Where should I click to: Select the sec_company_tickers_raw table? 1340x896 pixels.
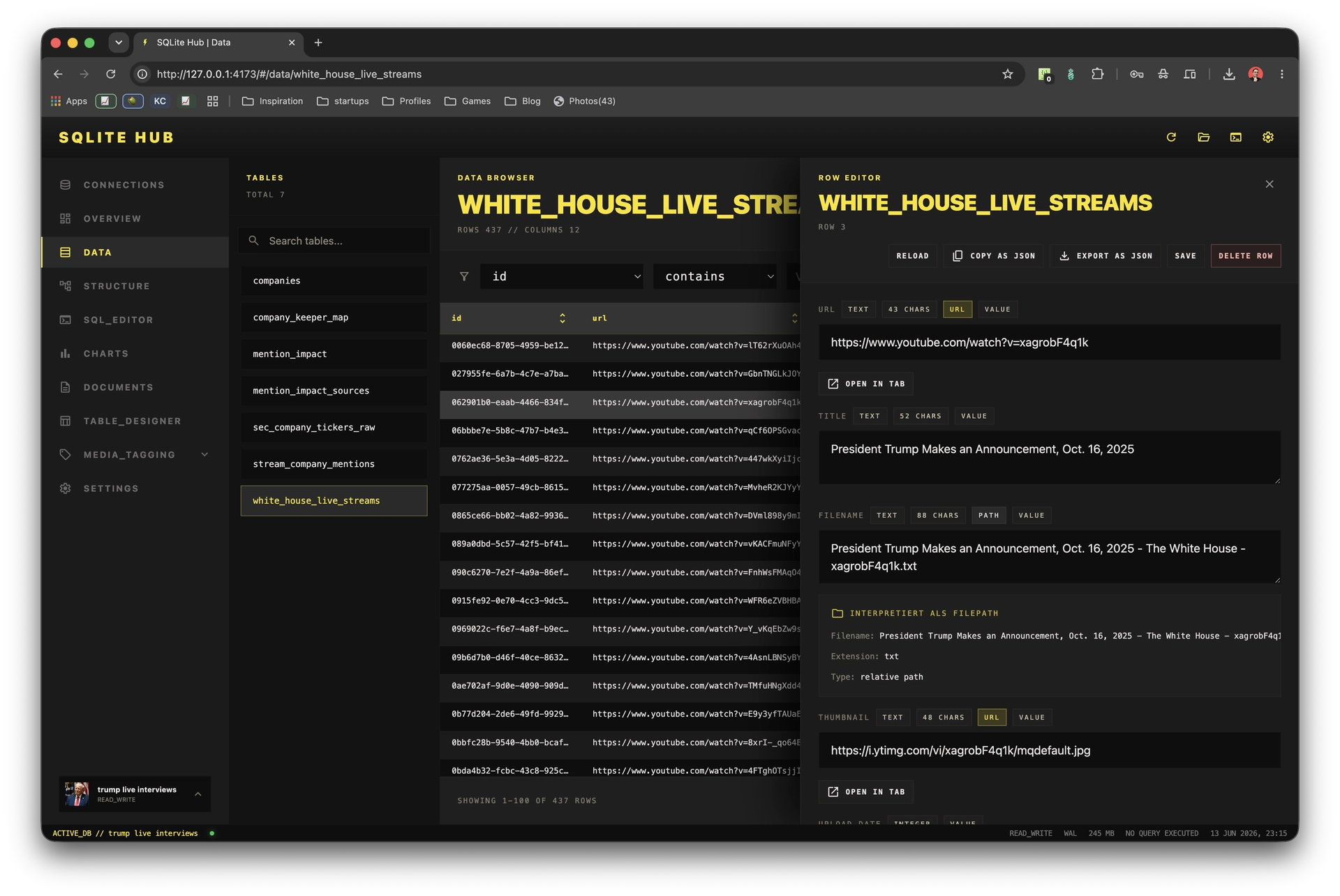[334, 428]
